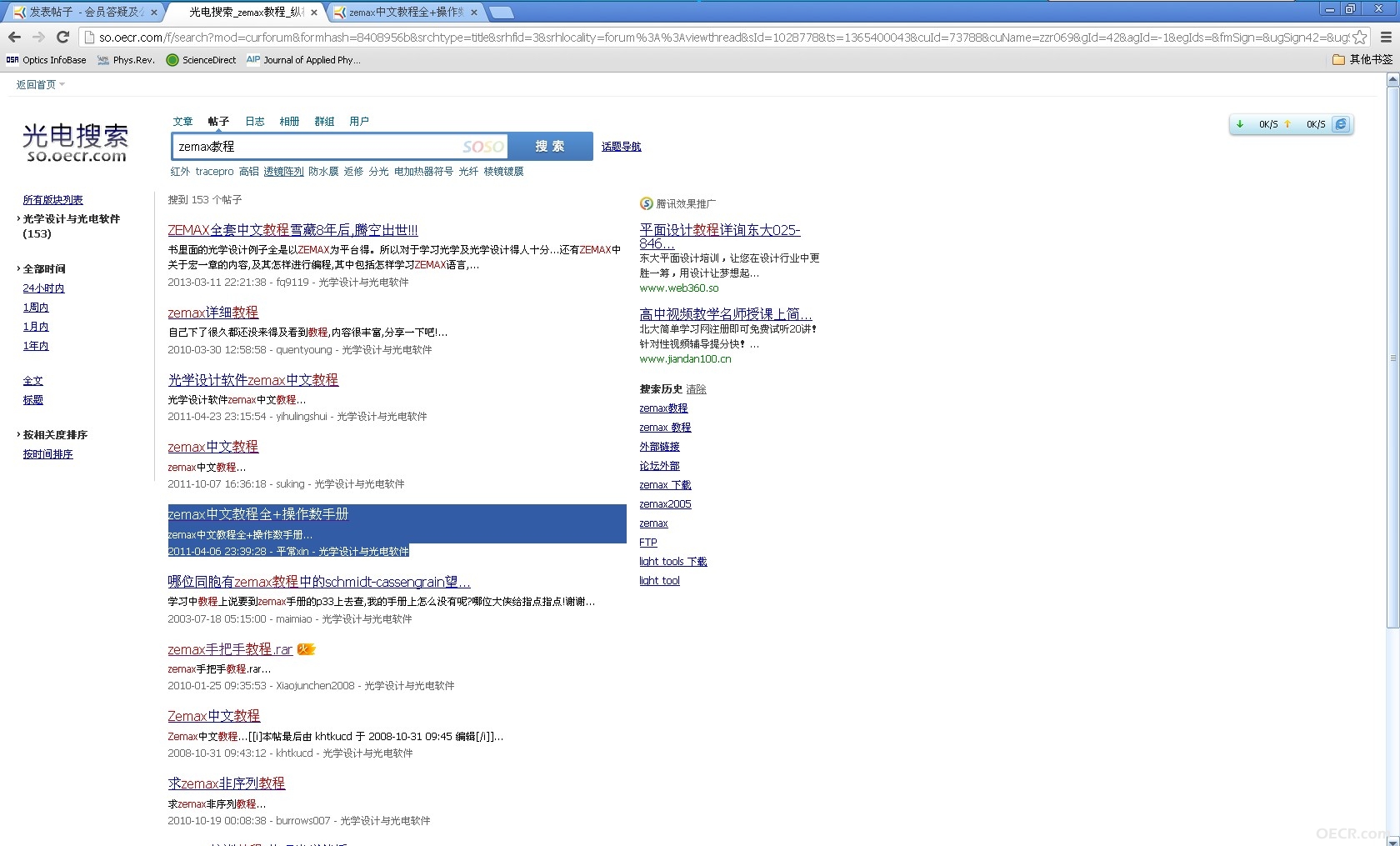
Task: Open the Optics InfoBase bookmark
Action: (47, 60)
